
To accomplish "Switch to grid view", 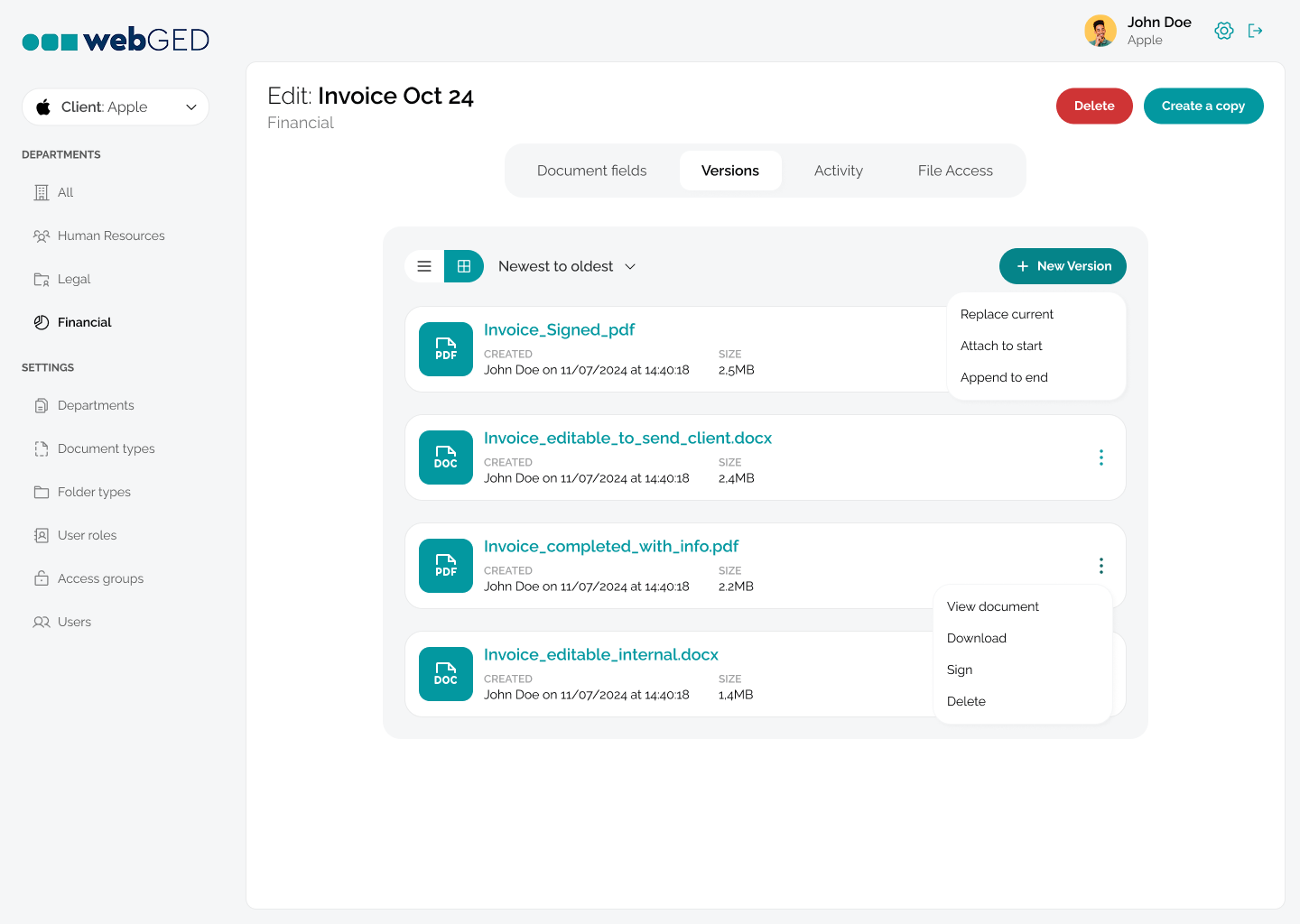I will point(464,266).
